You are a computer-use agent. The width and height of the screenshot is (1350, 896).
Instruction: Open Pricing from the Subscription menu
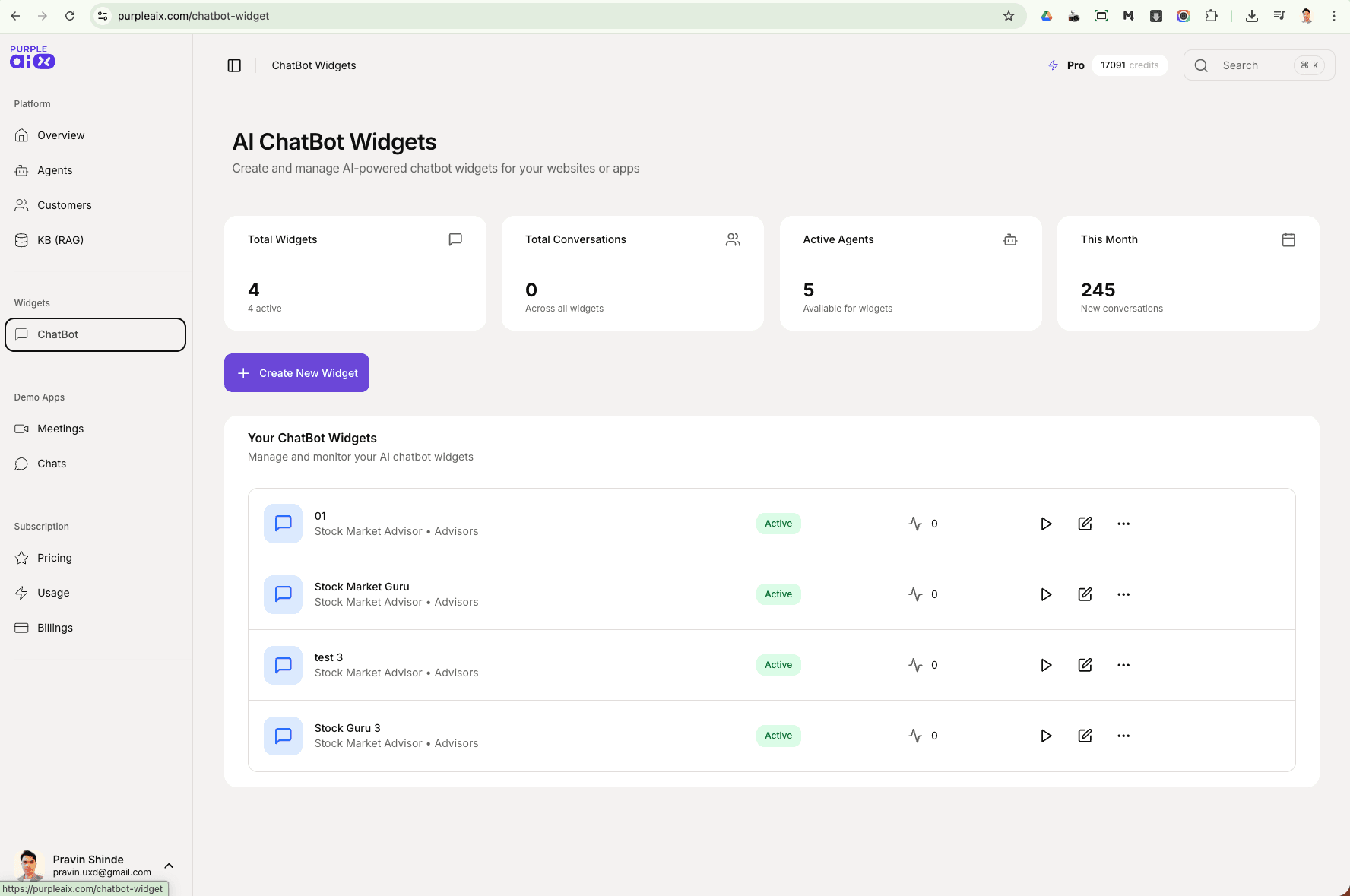coord(21,558)
